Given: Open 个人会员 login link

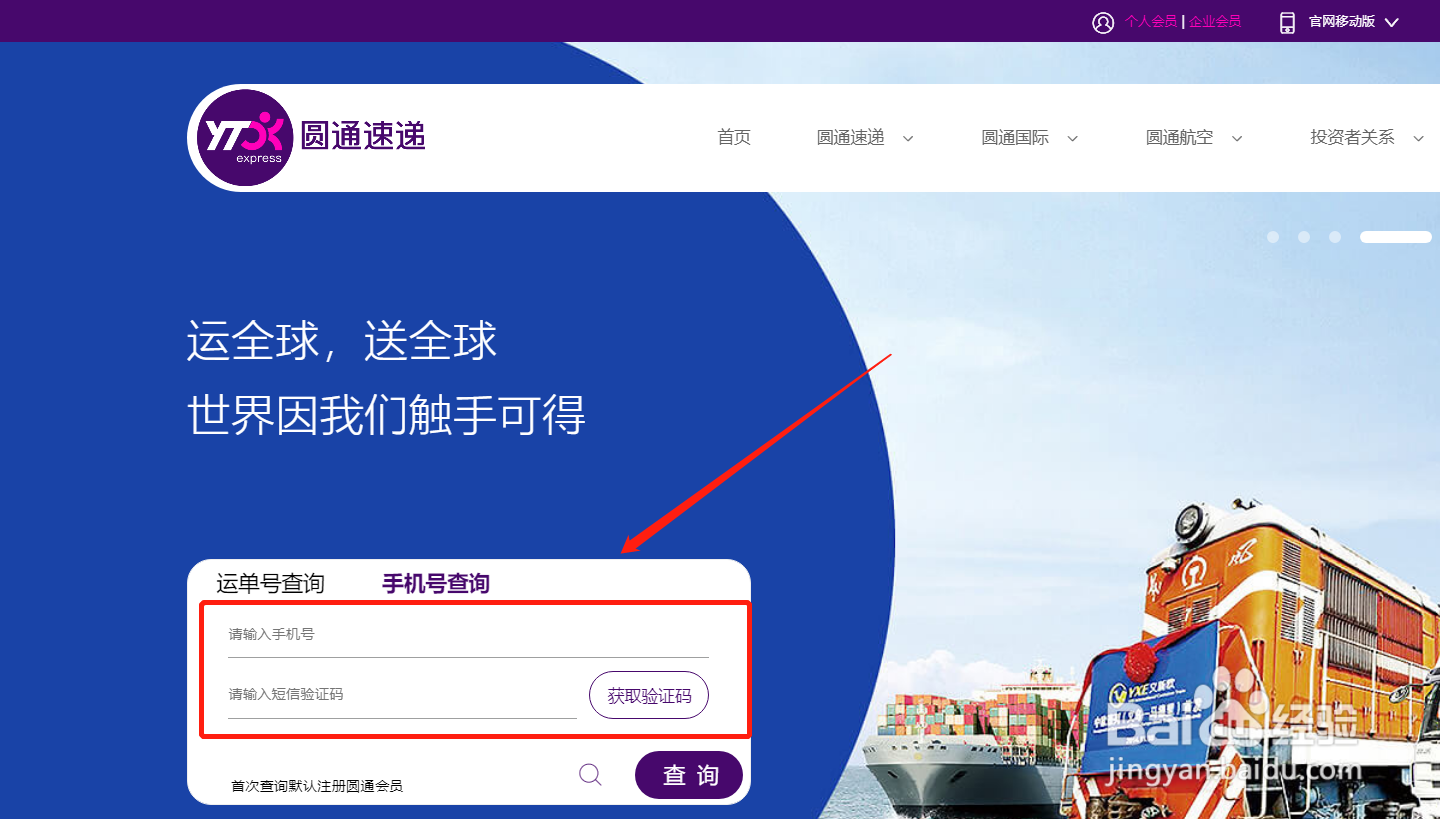Looking at the screenshot, I should tap(1151, 22).
